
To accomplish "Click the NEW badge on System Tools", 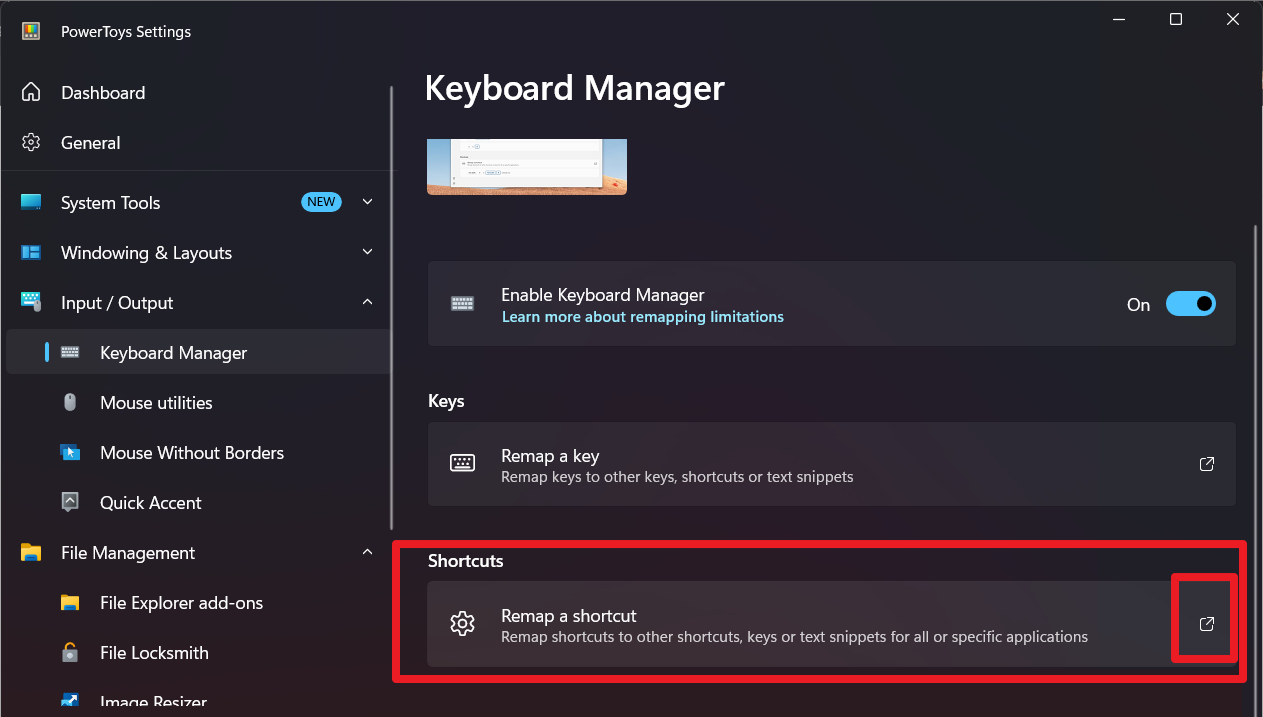I will 321,202.
